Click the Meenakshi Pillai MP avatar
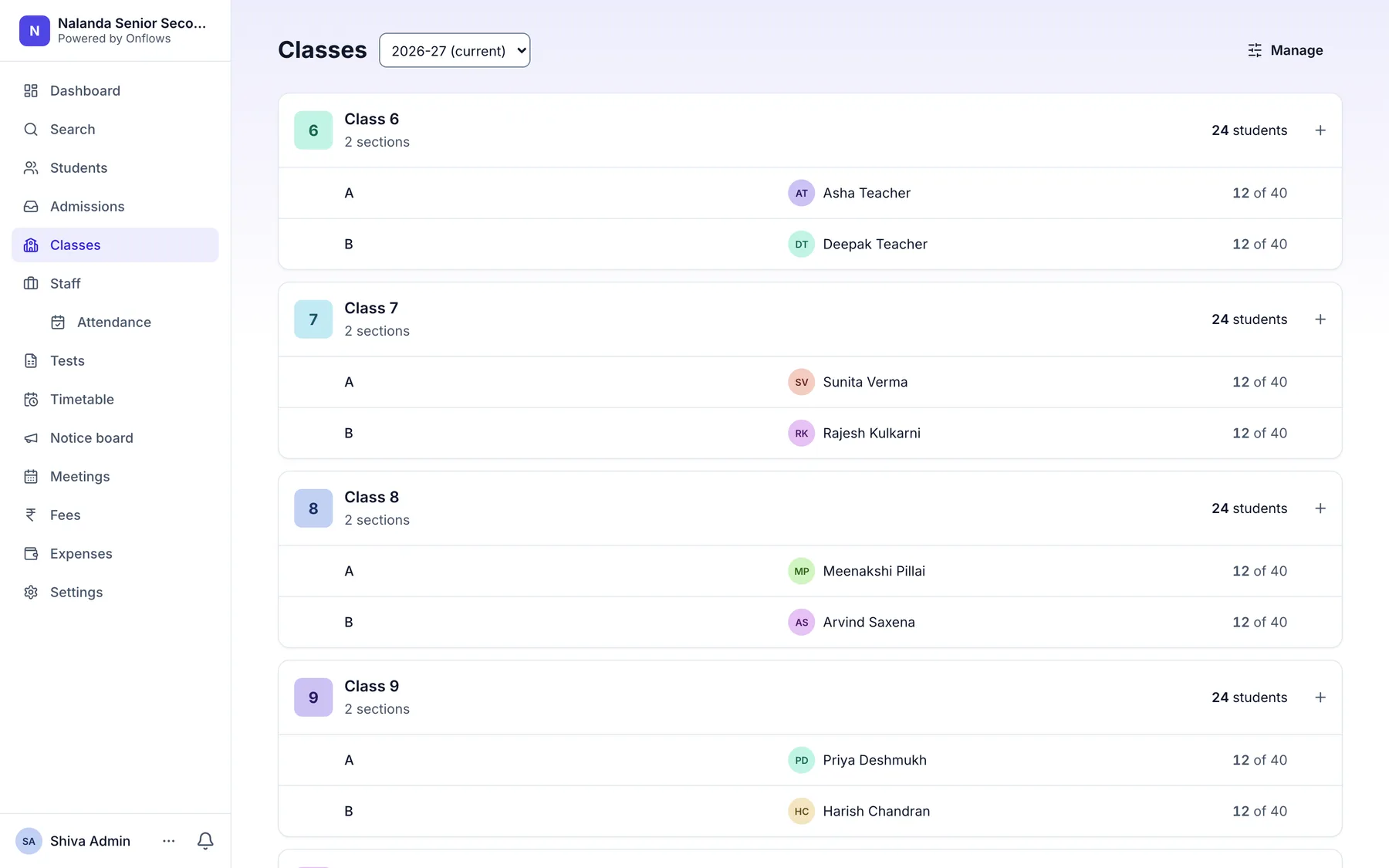The image size is (1389, 868). point(802,571)
